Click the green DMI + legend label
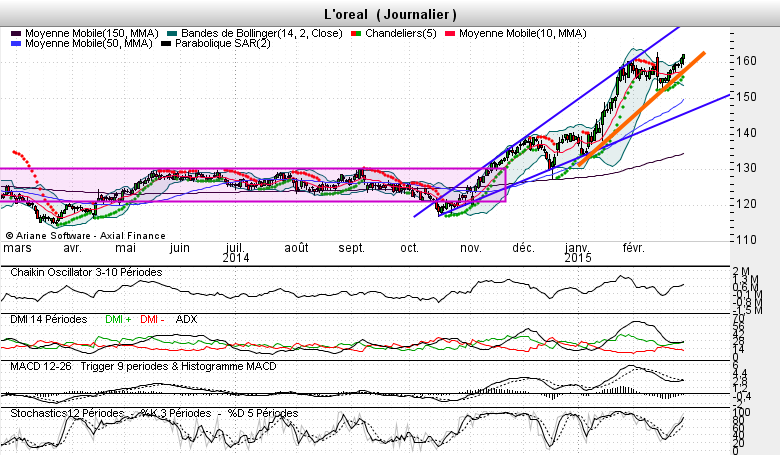Image resolution: width=780 pixels, height=455 pixels. (x=118, y=319)
